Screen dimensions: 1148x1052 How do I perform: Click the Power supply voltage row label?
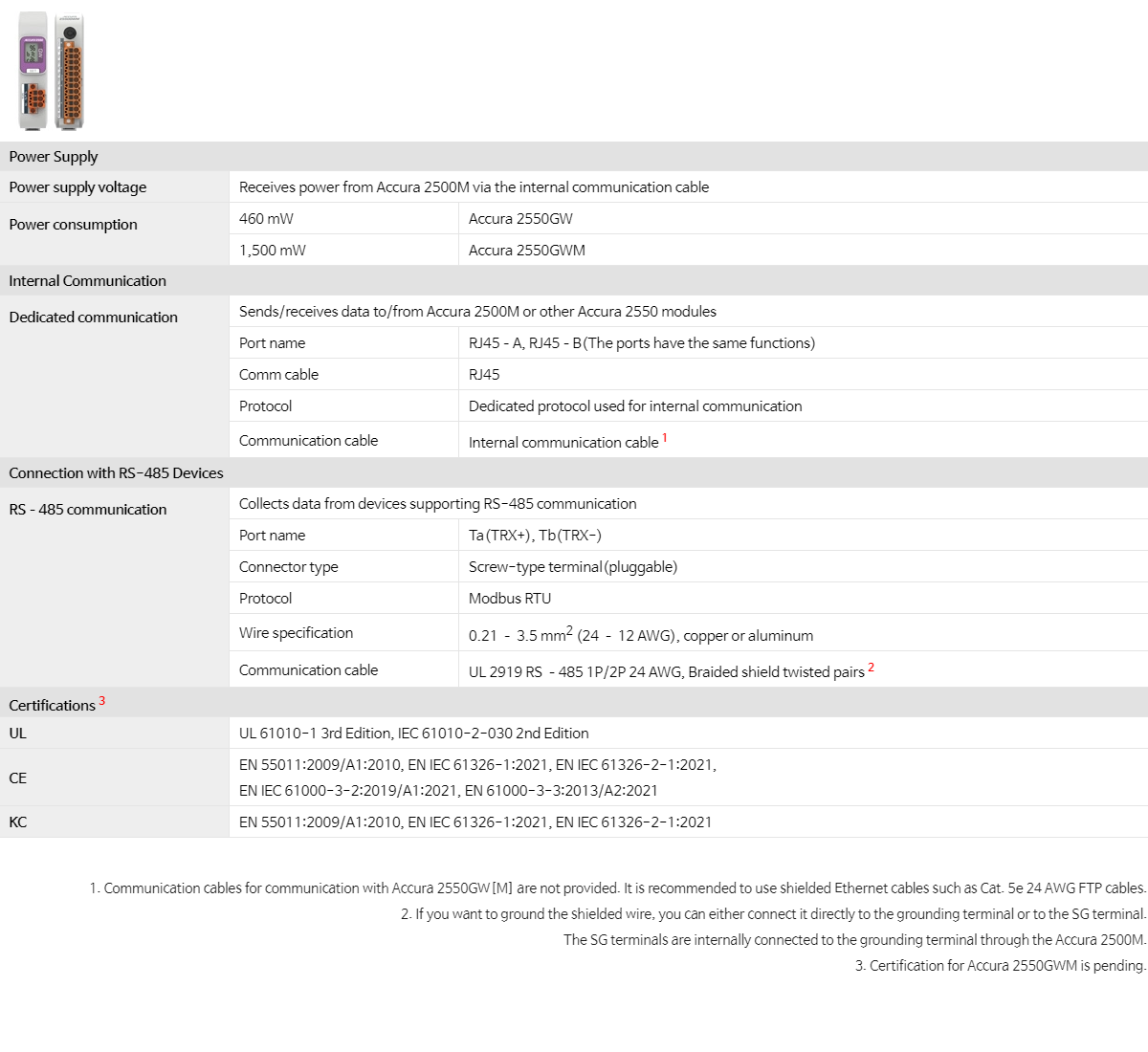pyautogui.click(x=77, y=187)
